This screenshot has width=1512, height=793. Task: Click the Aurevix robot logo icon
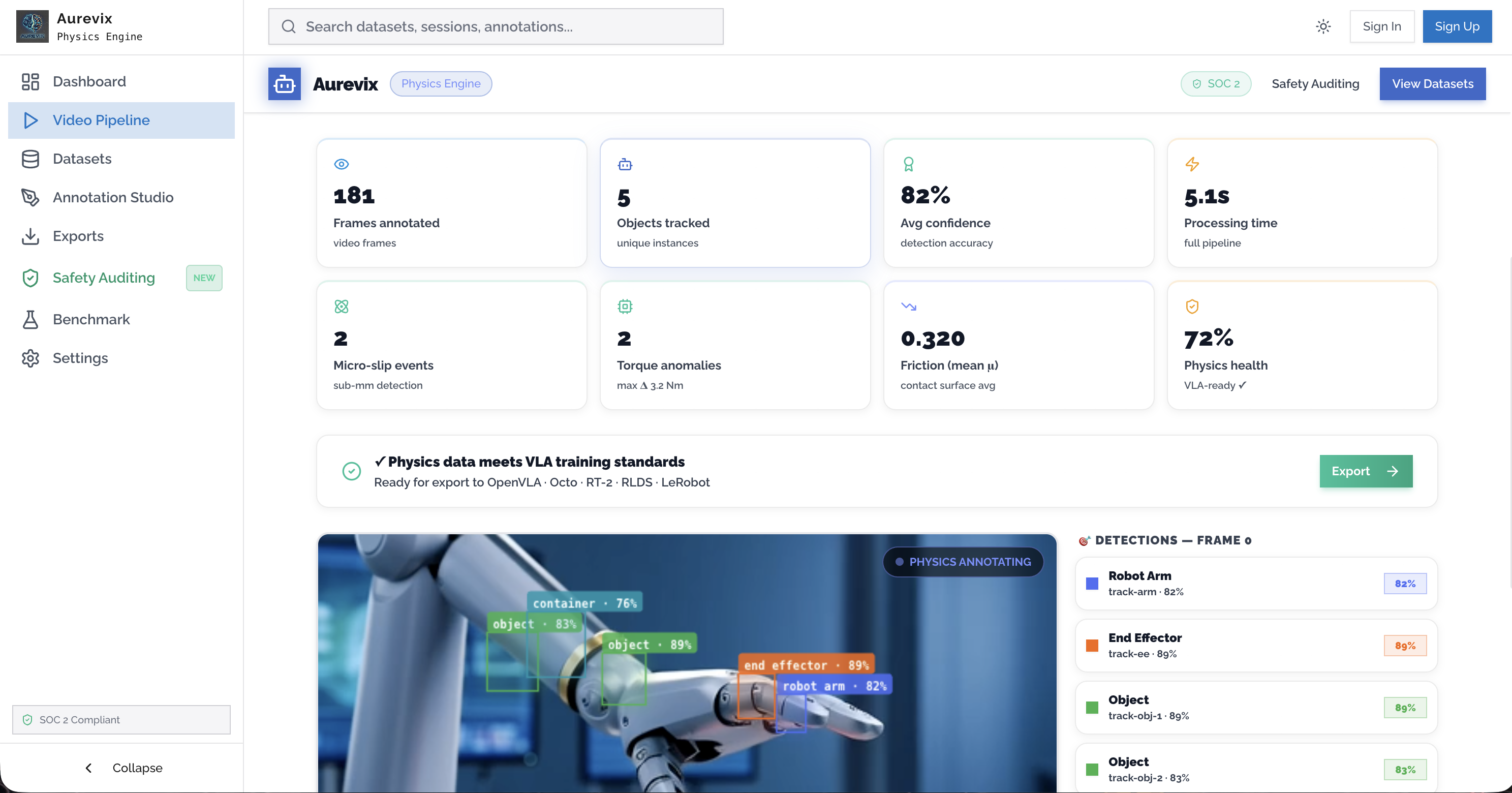pyautogui.click(x=284, y=84)
